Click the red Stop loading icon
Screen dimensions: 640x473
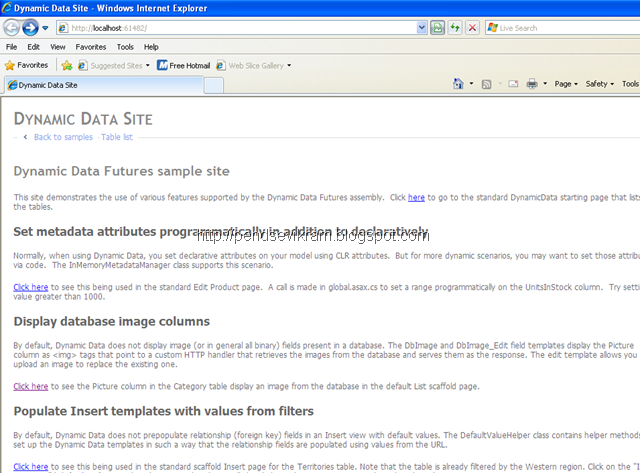click(x=472, y=28)
